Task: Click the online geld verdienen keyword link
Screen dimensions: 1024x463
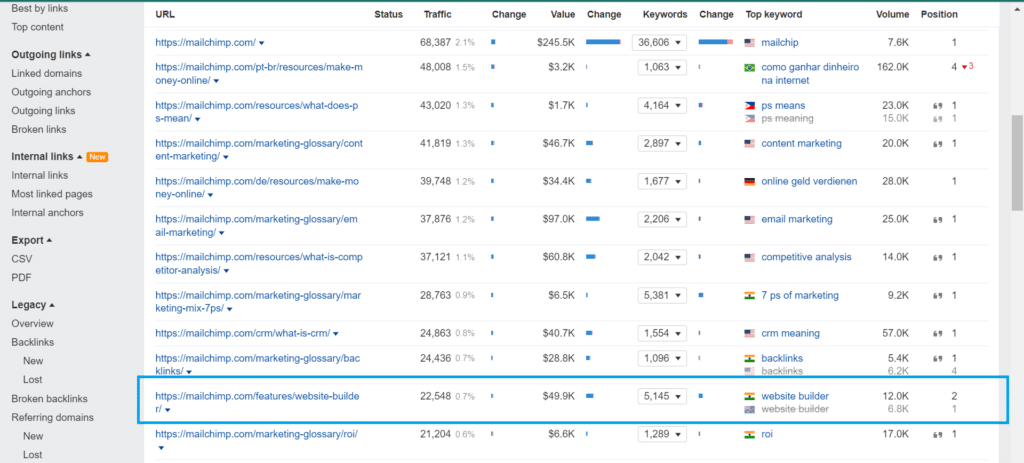Action: pos(809,181)
